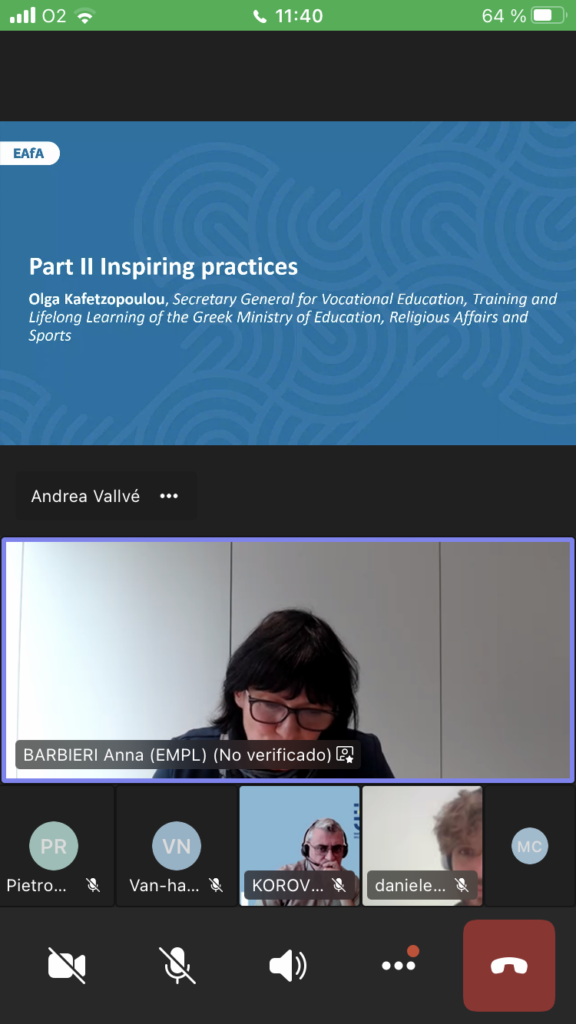This screenshot has height=1024, width=576.
Task: Select Van-ha's VN avatar tile
Action: (x=176, y=846)
